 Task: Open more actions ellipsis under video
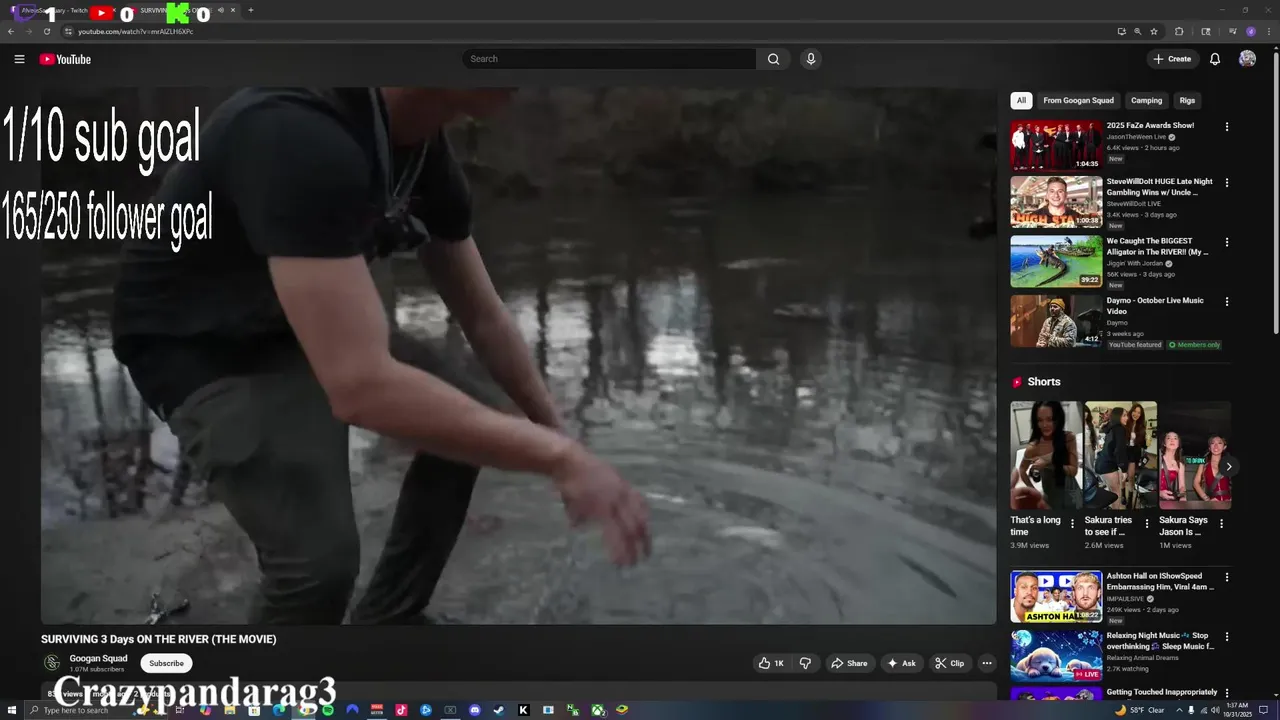coord(987,663)
